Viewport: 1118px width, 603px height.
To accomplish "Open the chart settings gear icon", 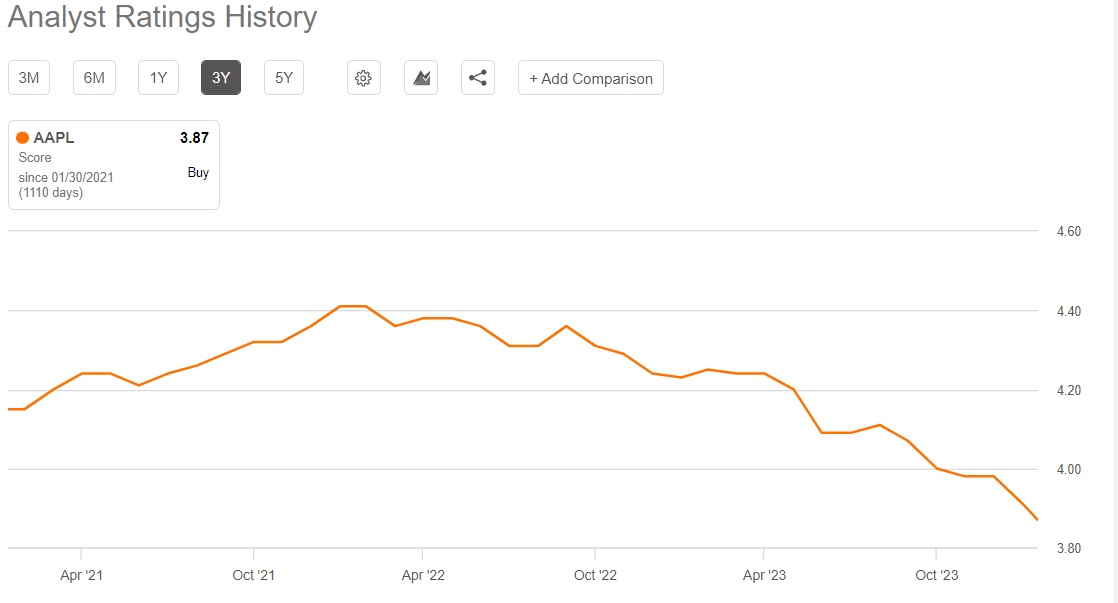I will coord(364,78).
